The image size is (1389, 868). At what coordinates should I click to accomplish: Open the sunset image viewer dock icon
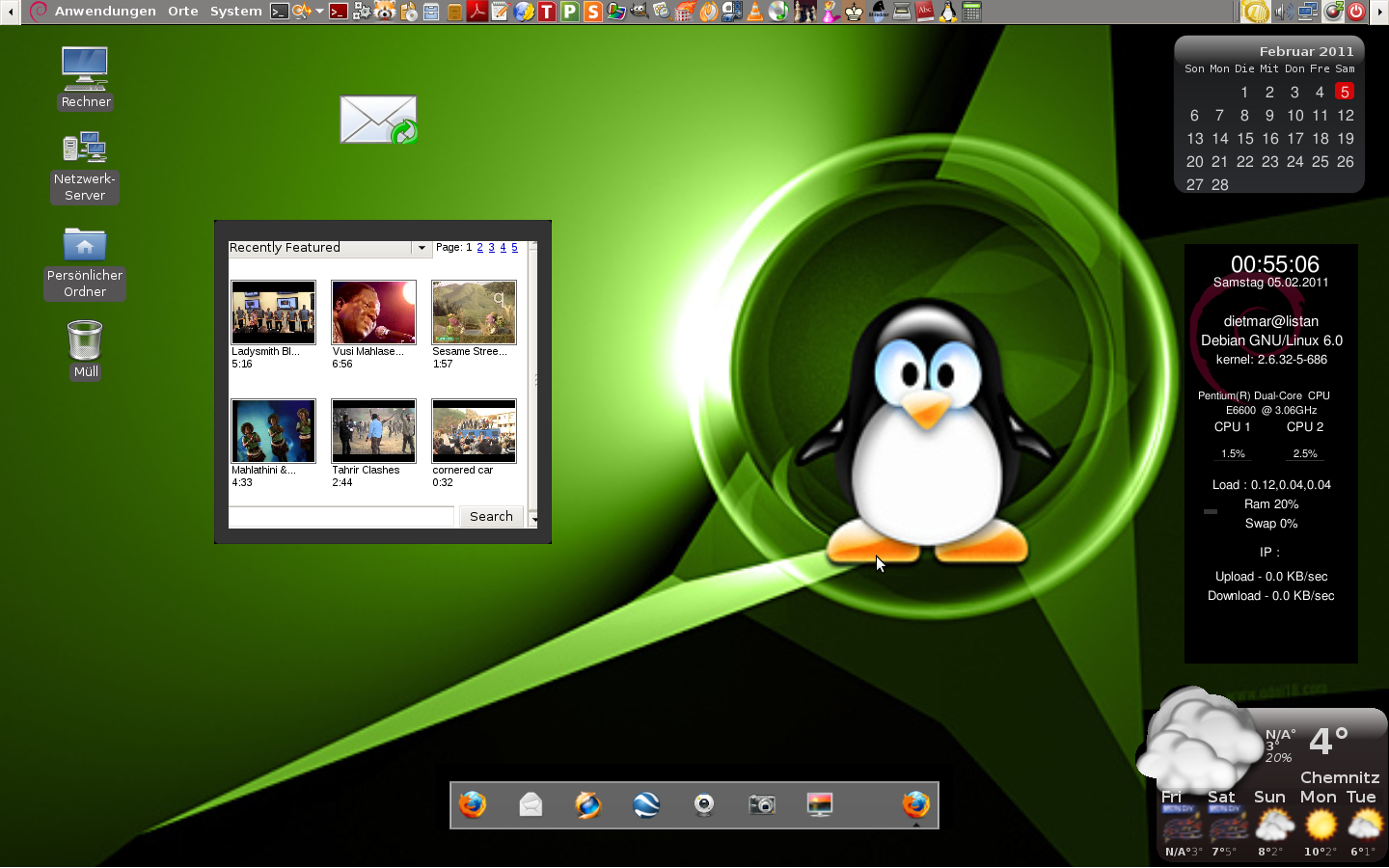click(820, 804)
